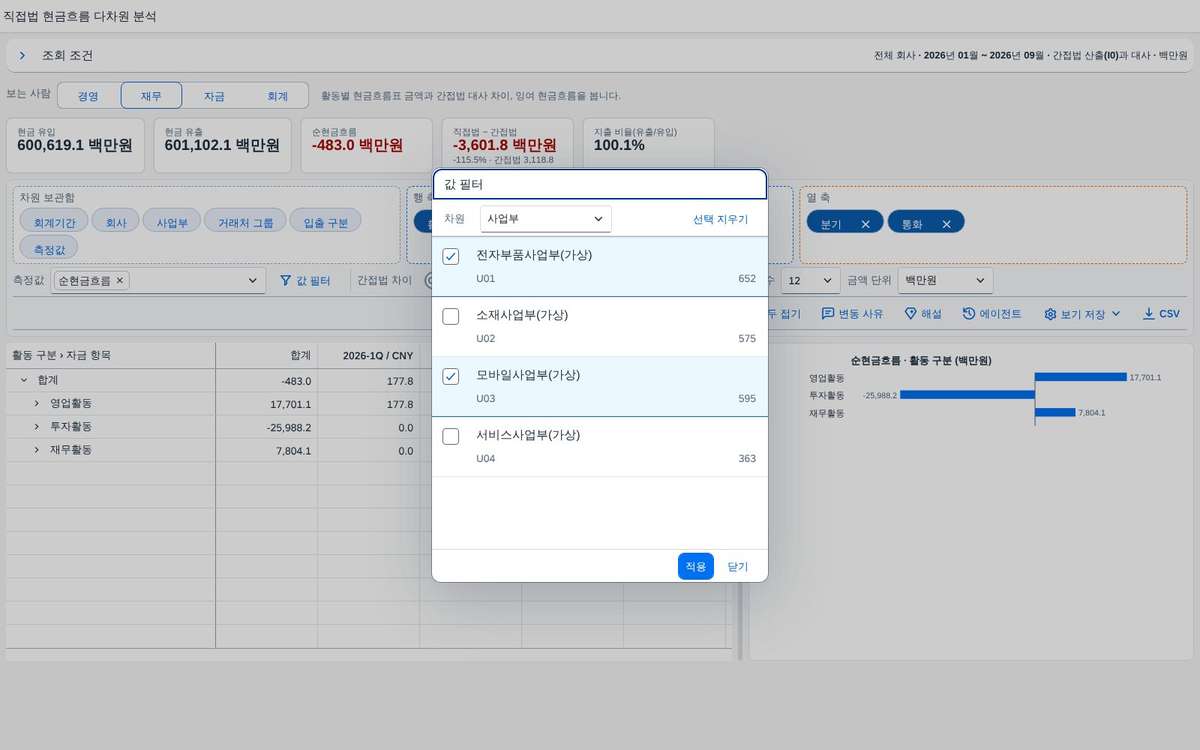The image size is (1200, 750).
Task: Expand the 투자활동 row
Action: (37, 427)
